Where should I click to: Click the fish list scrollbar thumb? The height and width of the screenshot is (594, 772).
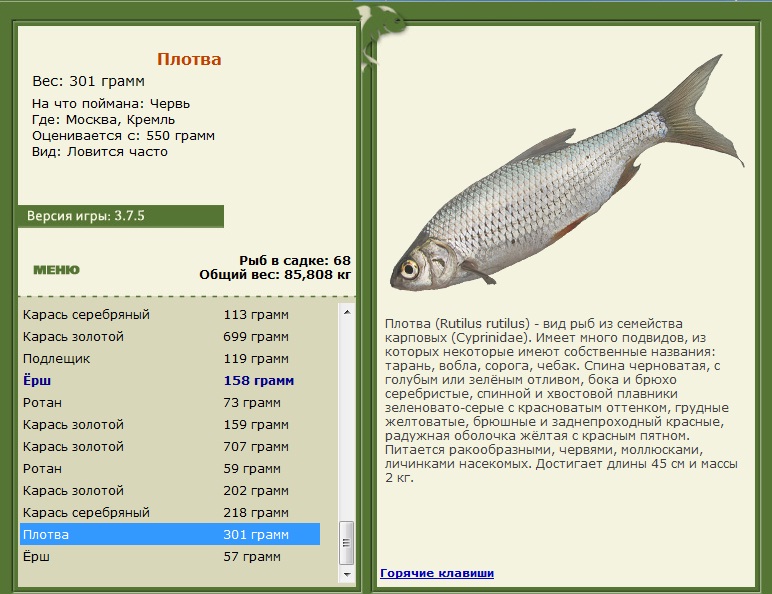[x=347, y=543]
